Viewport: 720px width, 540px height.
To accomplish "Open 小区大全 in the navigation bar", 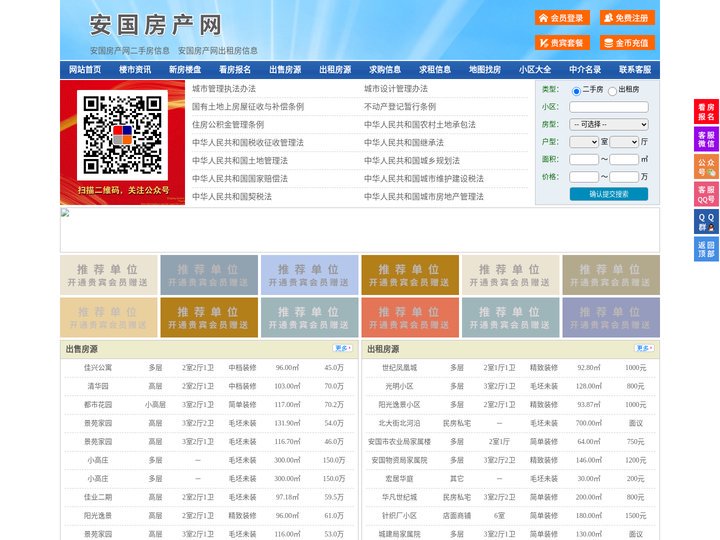I will click(535, 70).
